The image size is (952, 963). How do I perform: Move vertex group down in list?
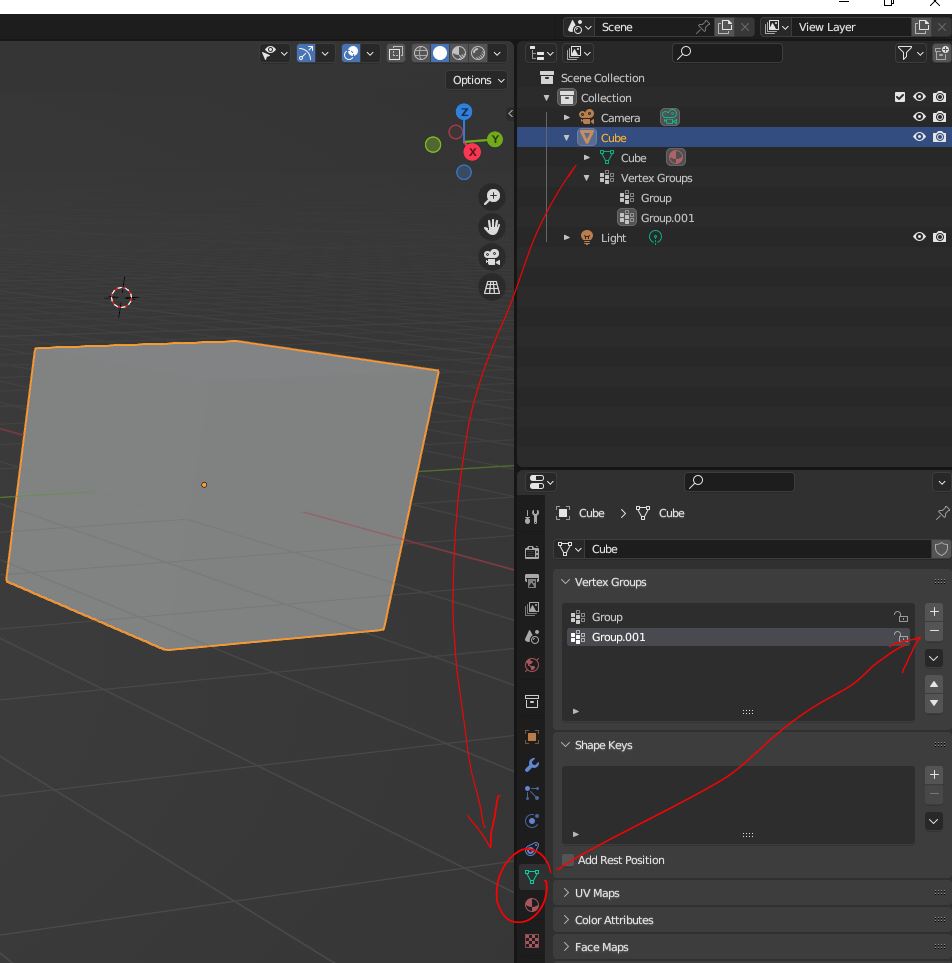(934, 703)
